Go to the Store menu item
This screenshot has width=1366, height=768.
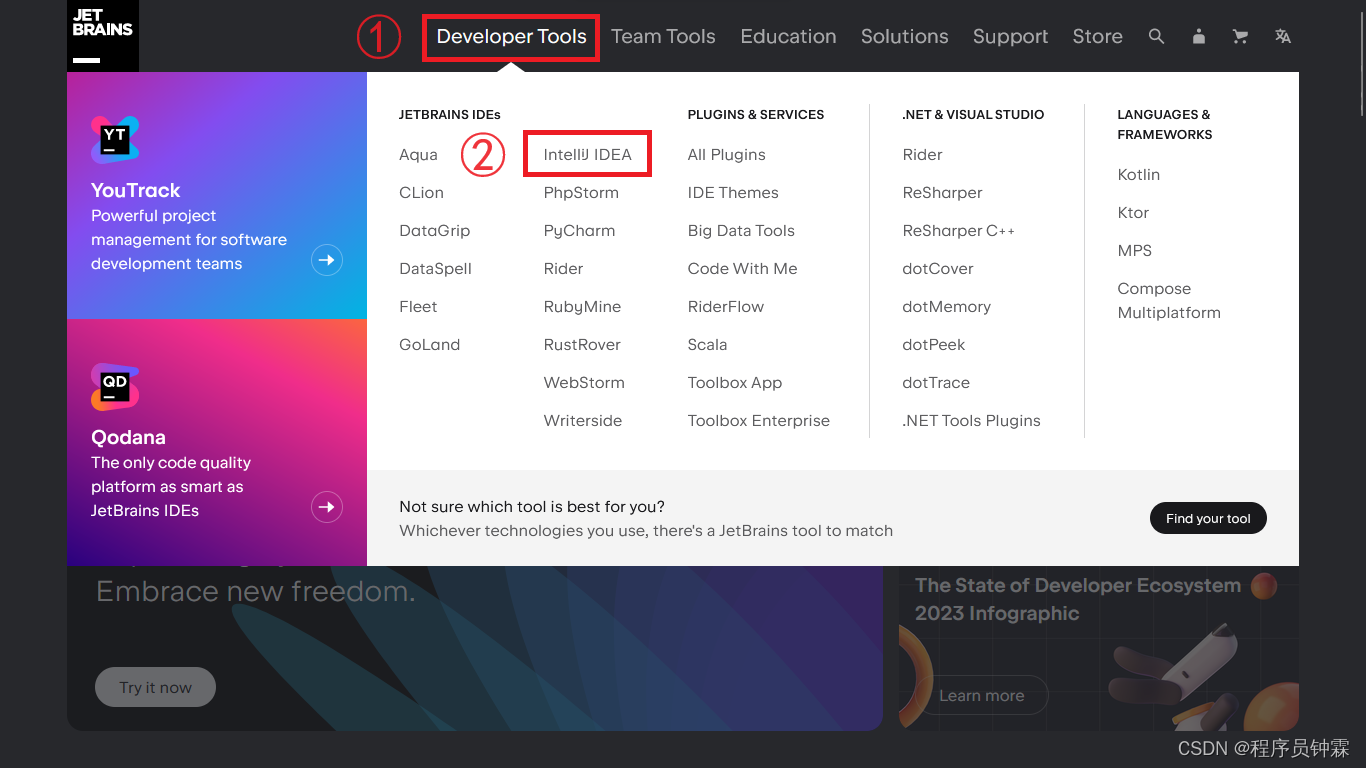(x=1097, y=37)
